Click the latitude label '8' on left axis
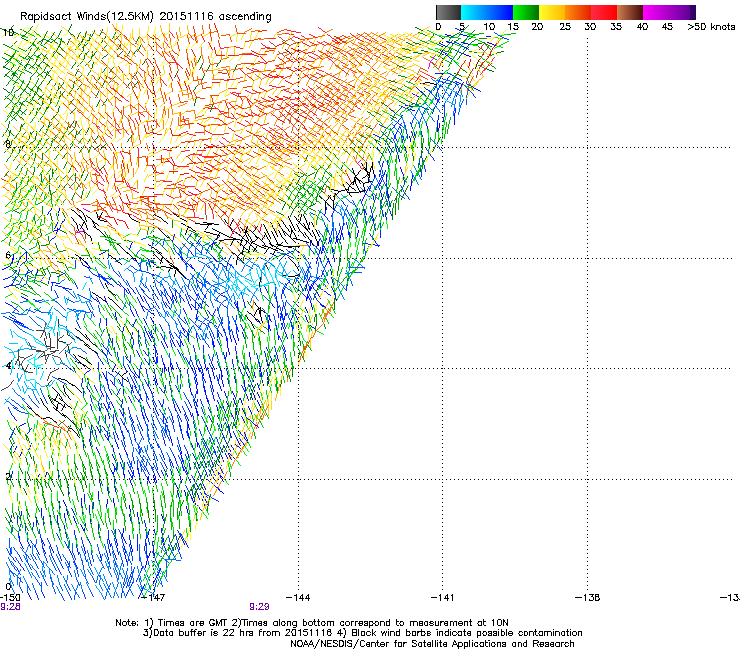The height and width of the screenshot is (650, 740). click(8, 144)
